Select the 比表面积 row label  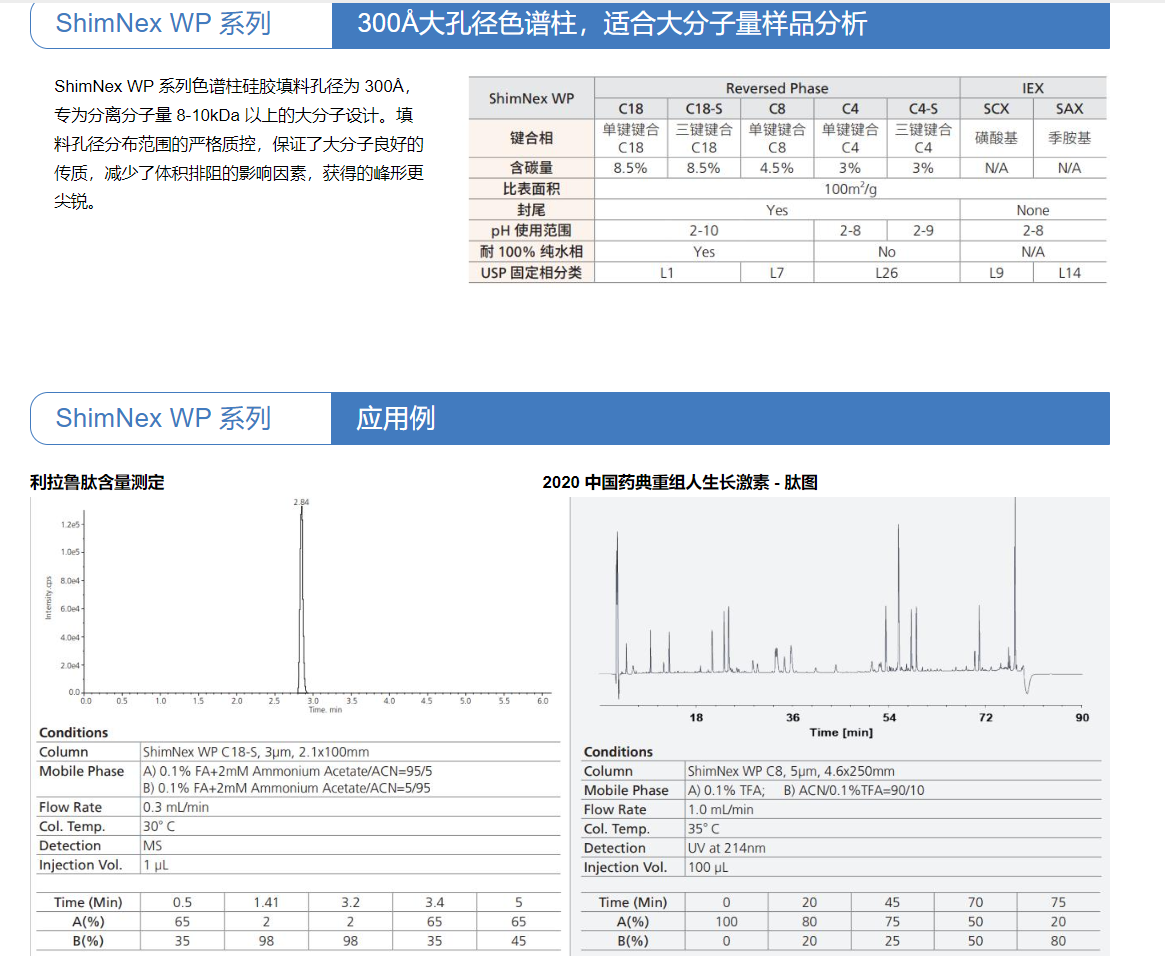[531, 189]
